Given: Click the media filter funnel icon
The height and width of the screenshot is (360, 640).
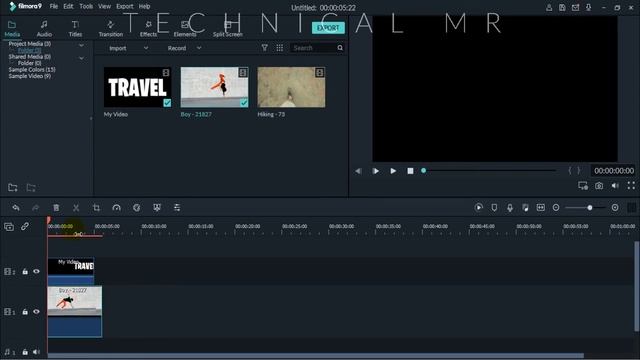Looking at the screenshot, I should [264, 48].
